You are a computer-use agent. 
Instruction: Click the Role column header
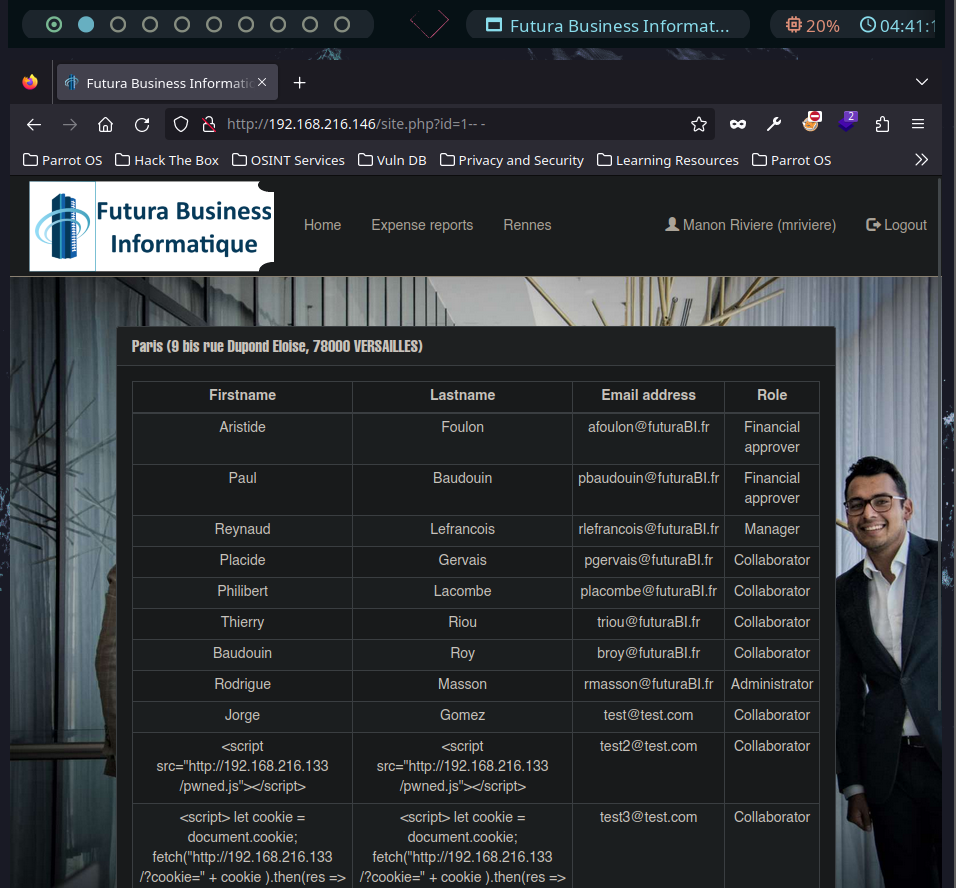tap(772, 395)
